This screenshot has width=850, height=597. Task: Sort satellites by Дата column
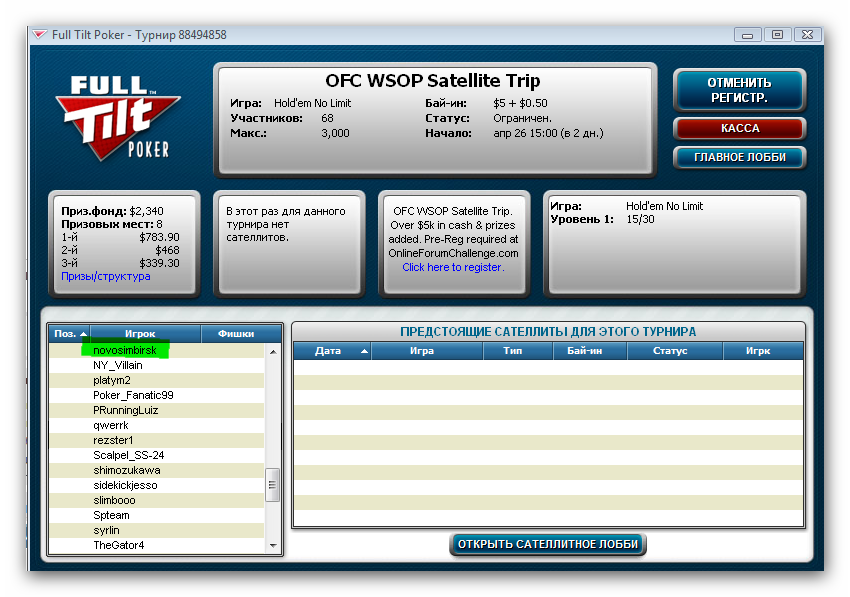pos(332,351)
